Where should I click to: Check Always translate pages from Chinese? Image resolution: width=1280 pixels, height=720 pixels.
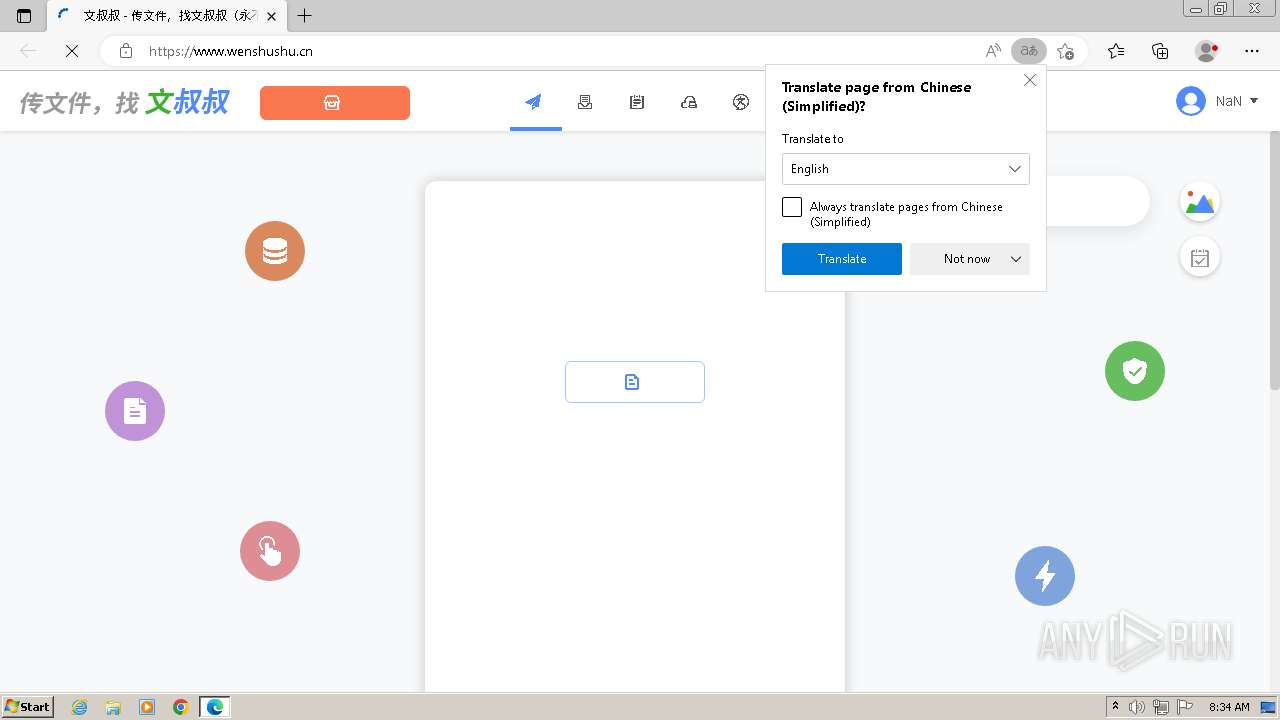tap(792, 207)
